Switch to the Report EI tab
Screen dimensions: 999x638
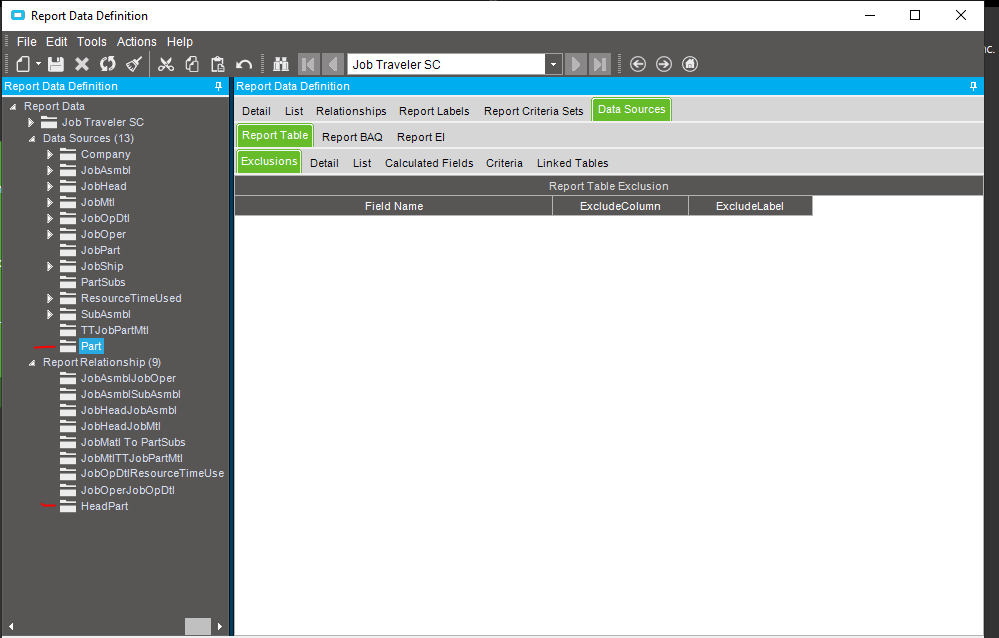pos(420,137)
